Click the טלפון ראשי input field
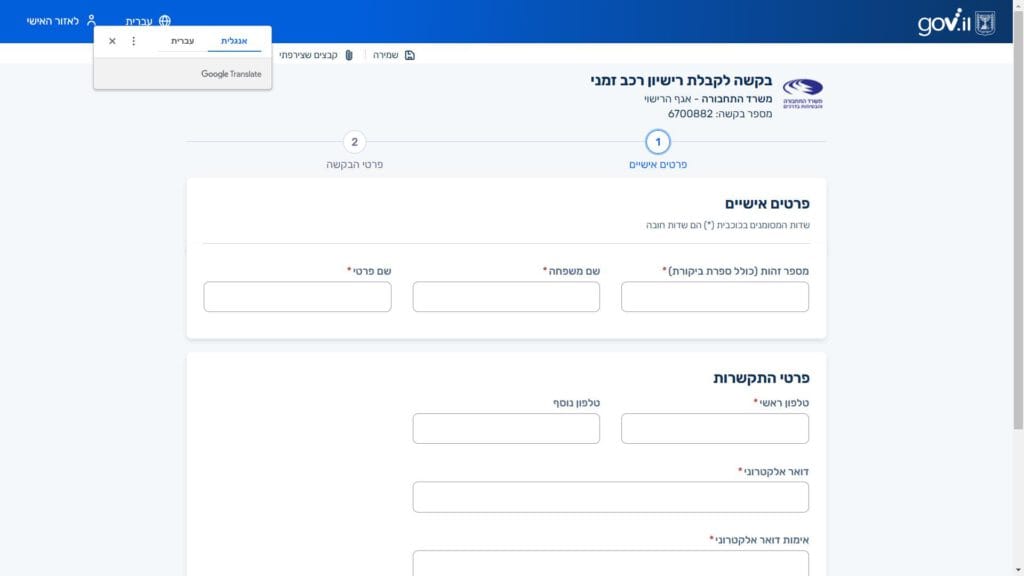The image size is (1024, 576). 714,429
